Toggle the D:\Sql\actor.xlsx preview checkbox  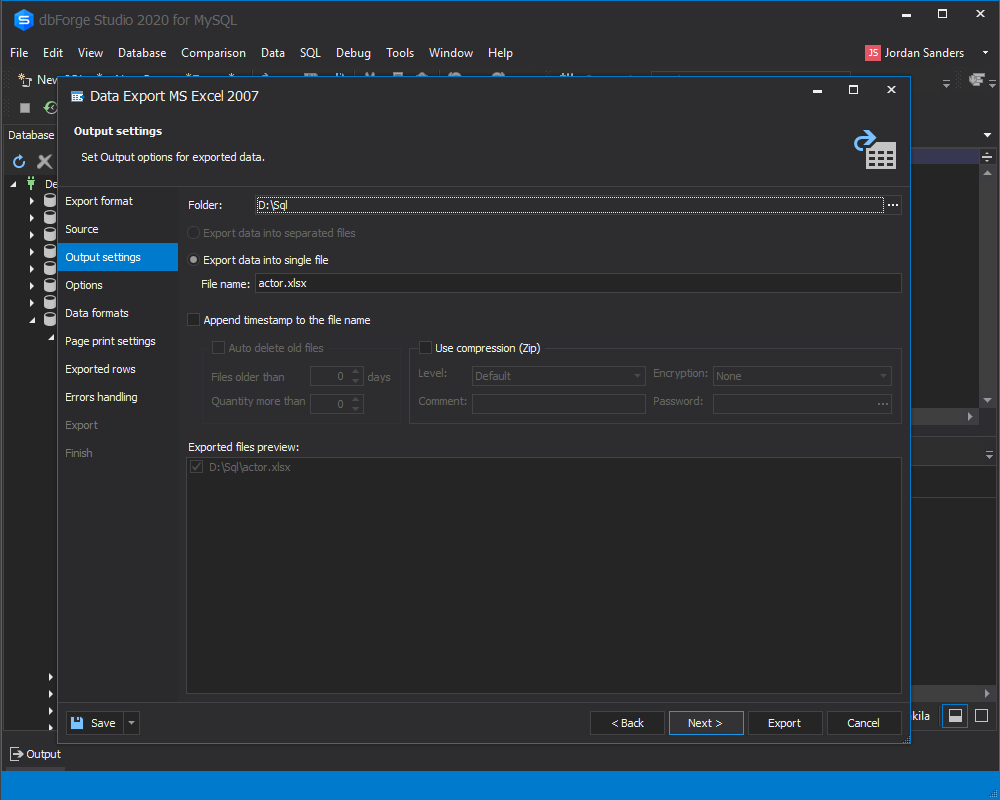point(197,467)
